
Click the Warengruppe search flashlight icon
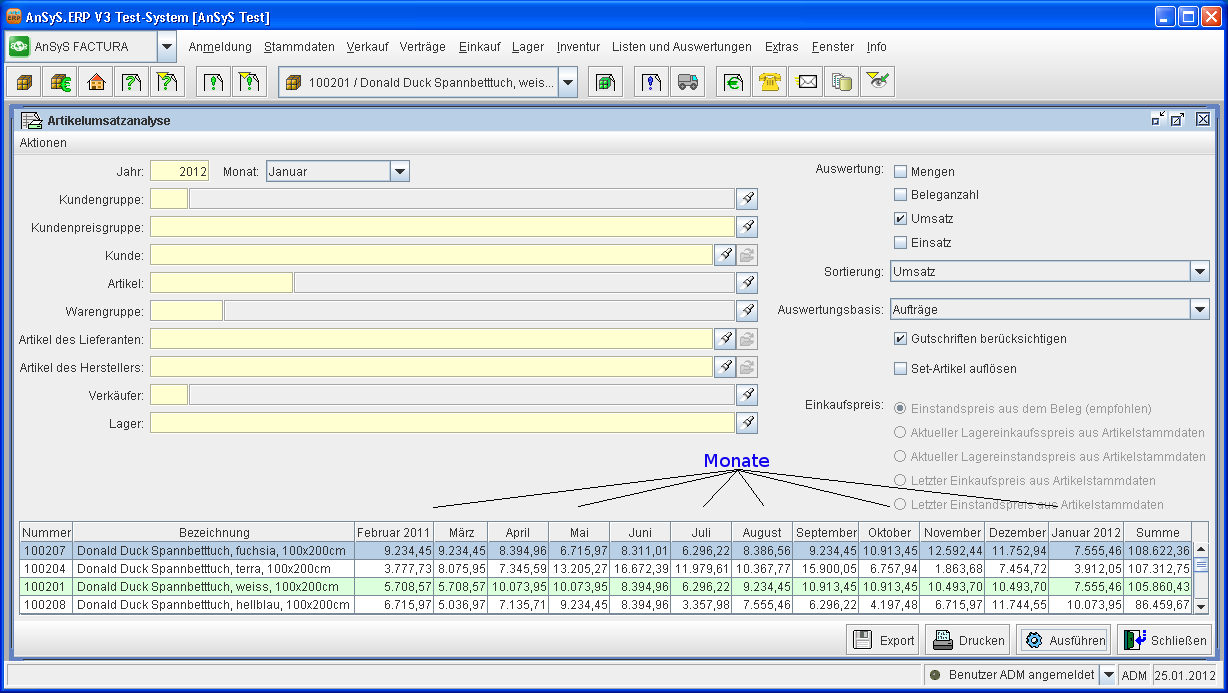[x=746, y=311]
